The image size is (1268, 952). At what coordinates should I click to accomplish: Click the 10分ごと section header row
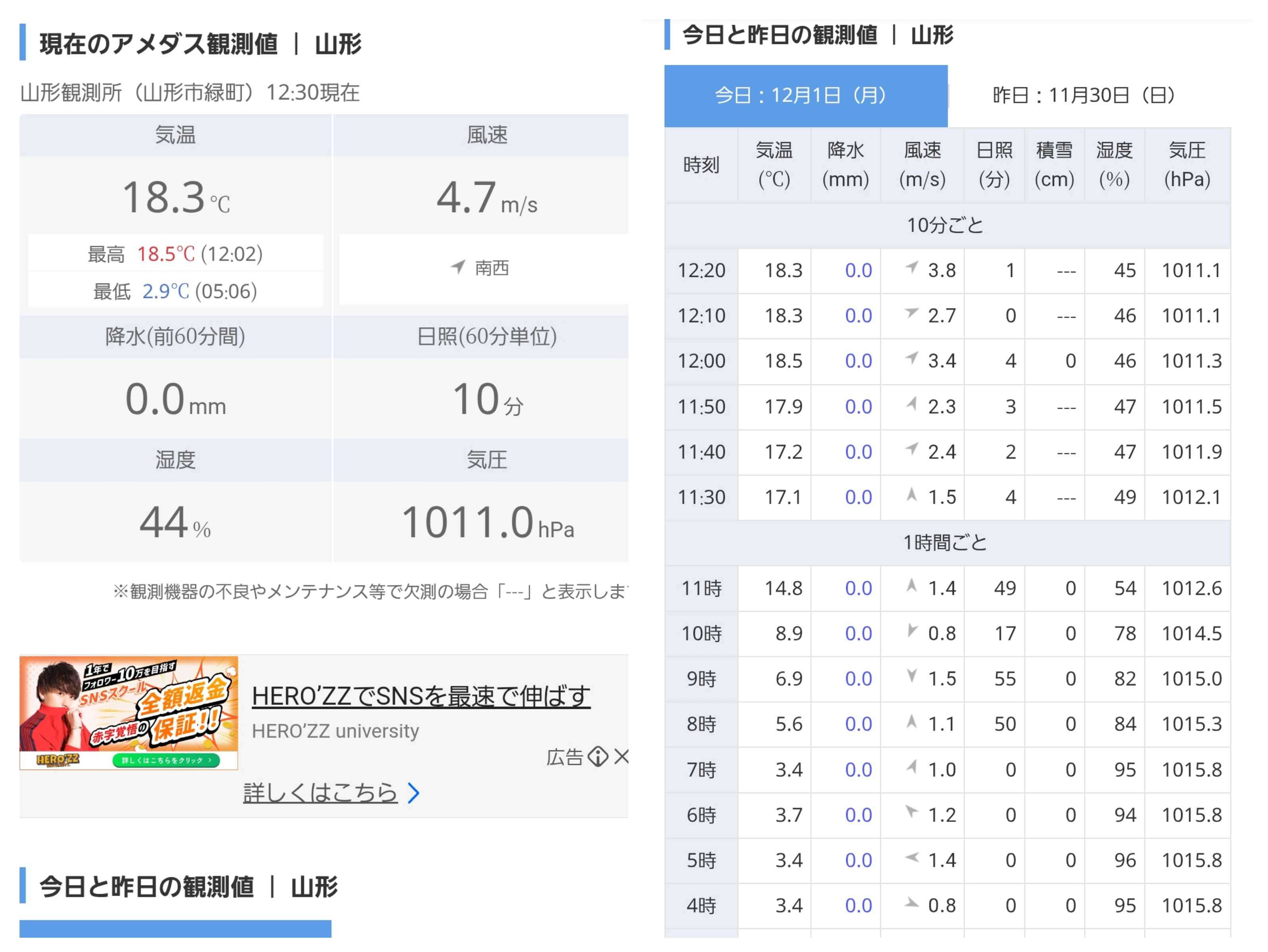click(947, 226)
